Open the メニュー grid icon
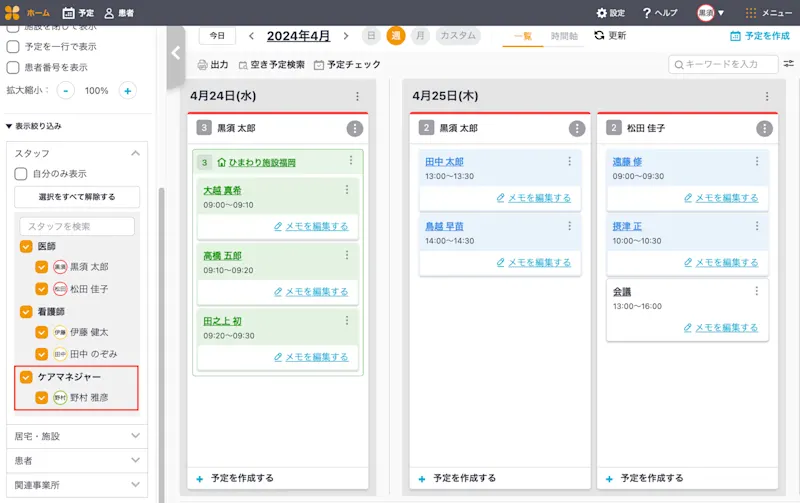800x503 pixels. [x=751, y=13]
